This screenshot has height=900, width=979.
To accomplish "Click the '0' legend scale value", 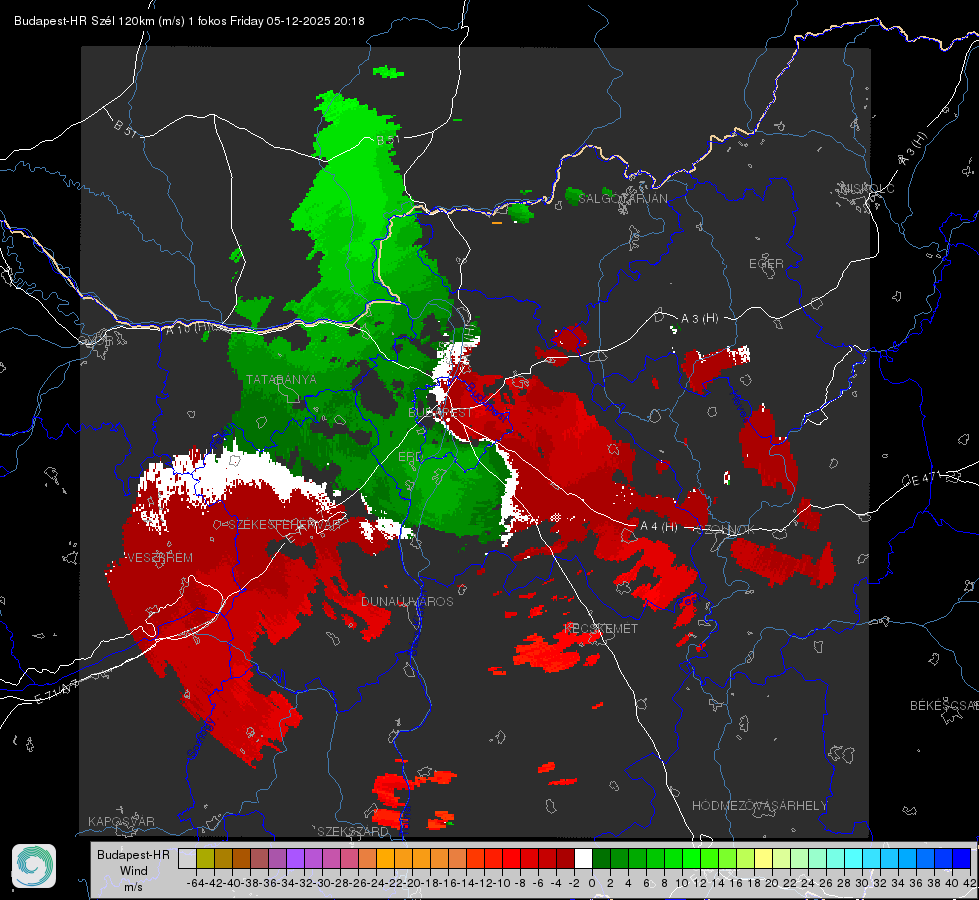I will [592, 883].
